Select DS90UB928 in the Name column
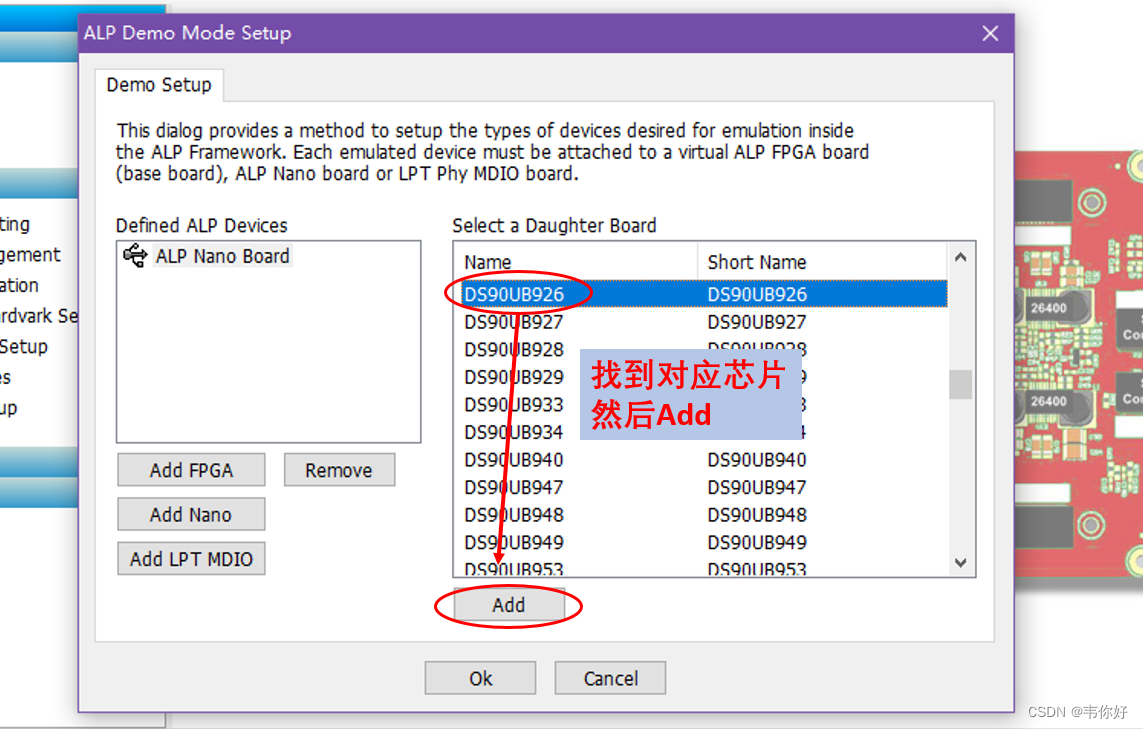 tap(515, 350)
